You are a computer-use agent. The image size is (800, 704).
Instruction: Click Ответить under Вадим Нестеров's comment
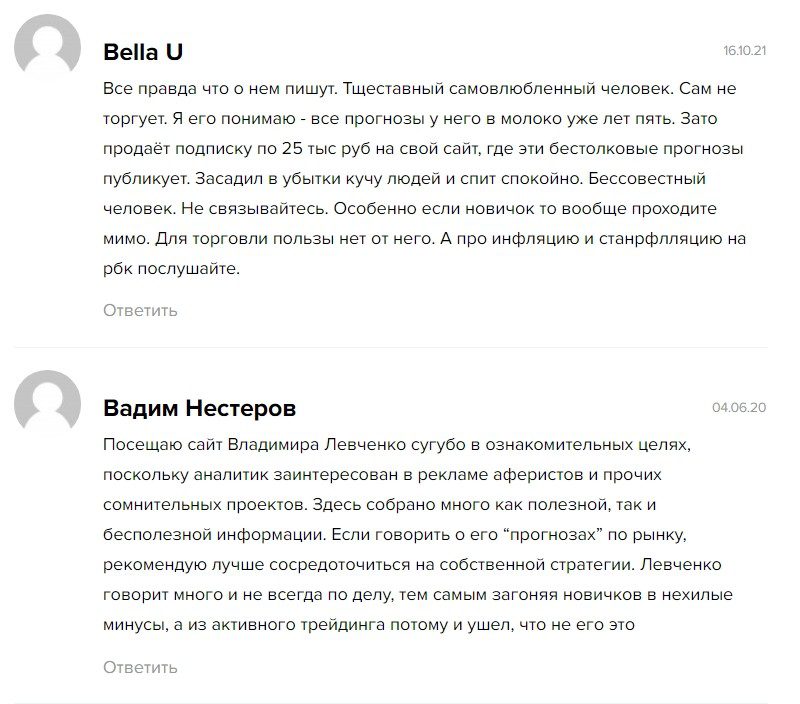coord(140,667)
